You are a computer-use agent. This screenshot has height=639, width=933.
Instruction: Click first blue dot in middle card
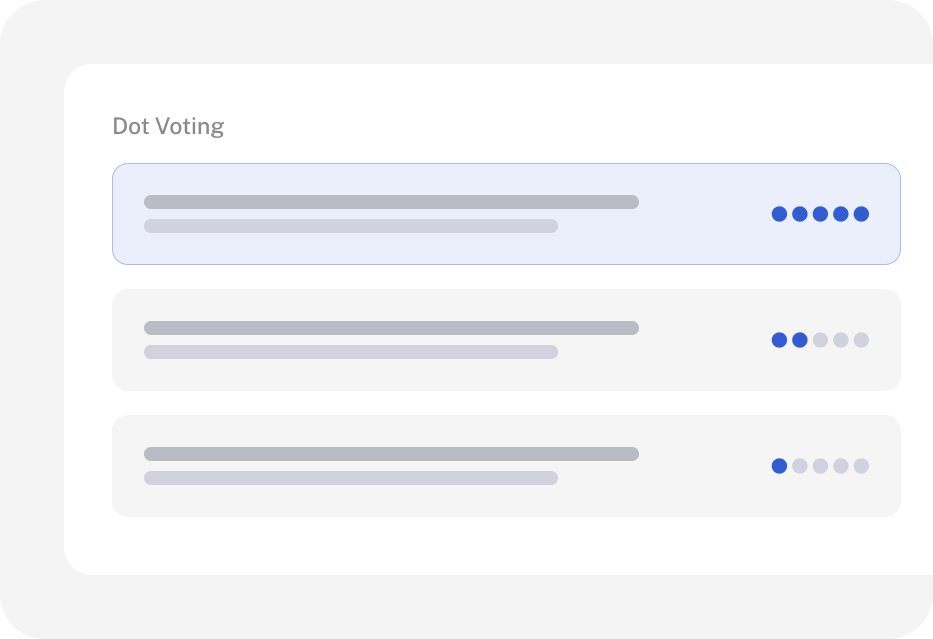click(779, 340)
